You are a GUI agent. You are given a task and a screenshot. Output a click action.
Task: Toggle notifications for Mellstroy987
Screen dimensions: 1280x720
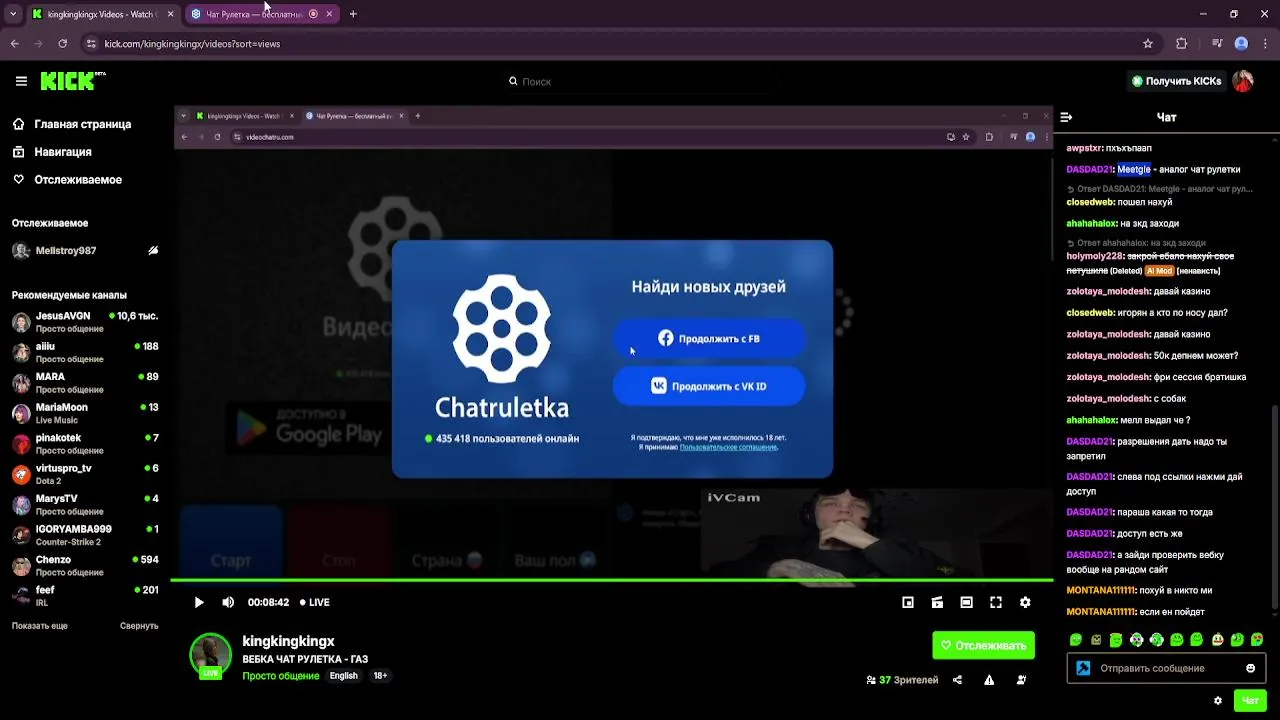[153, 251]
